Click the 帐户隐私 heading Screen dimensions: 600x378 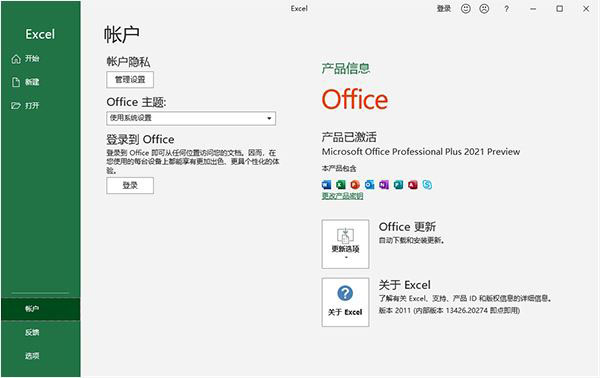[x=128, y=62]
